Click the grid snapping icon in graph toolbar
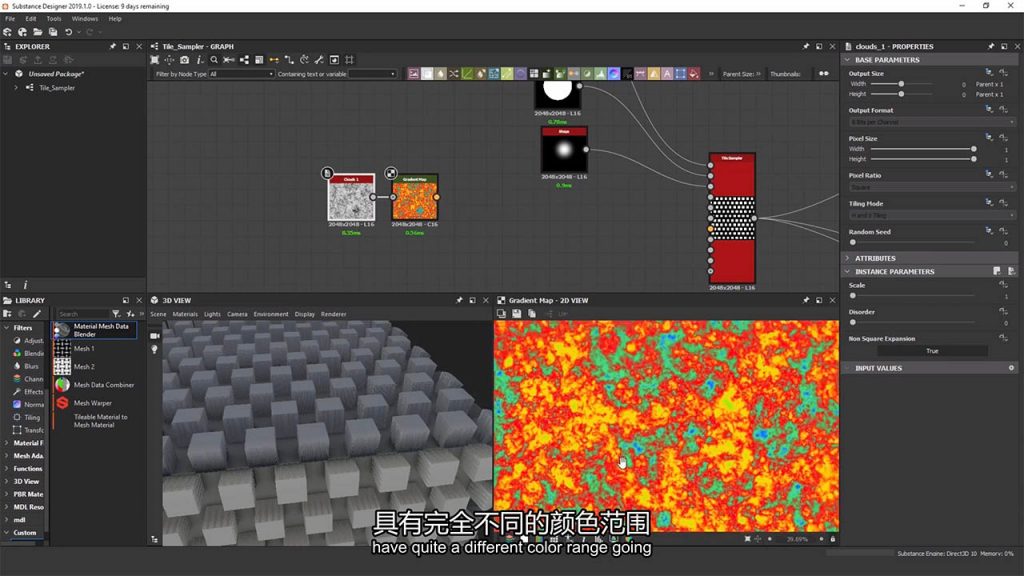Viewport: 1024px width, 576px height. pyautogui.click(x=349, y=60)
